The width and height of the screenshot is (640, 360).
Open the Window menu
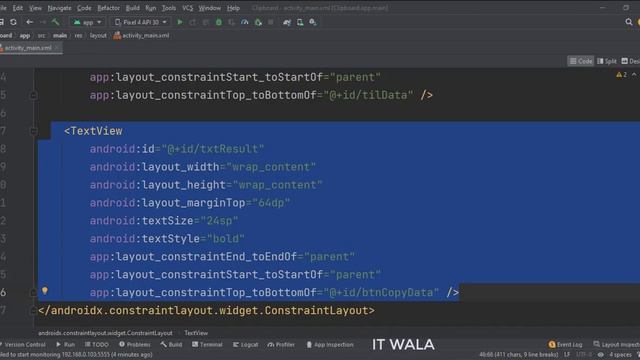209,8
